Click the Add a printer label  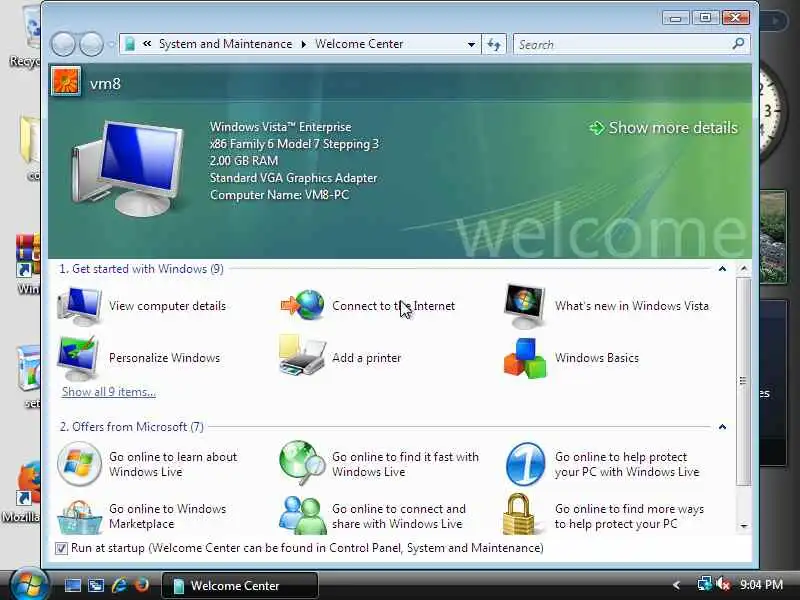366,358
